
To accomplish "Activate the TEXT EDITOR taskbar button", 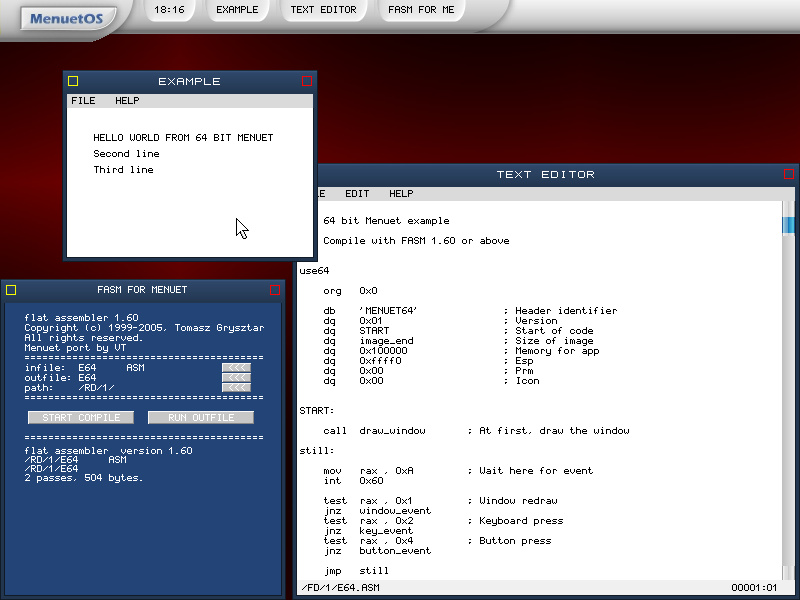I will tap(323, 10).
